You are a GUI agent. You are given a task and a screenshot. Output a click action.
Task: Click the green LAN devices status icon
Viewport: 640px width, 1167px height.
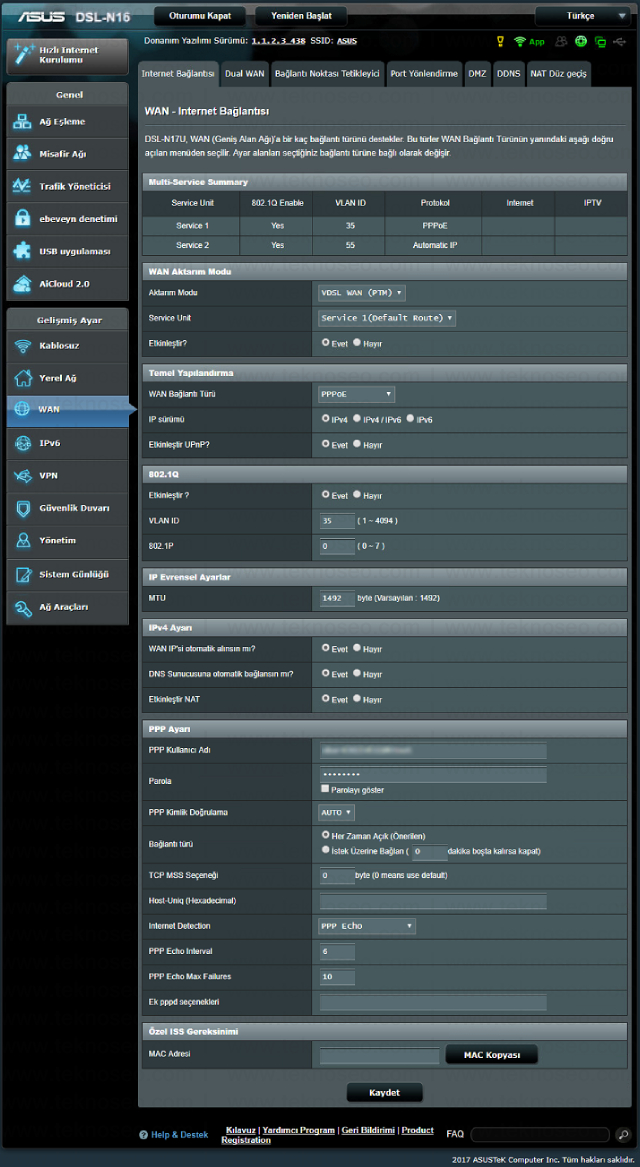click(x=600, y=42)
